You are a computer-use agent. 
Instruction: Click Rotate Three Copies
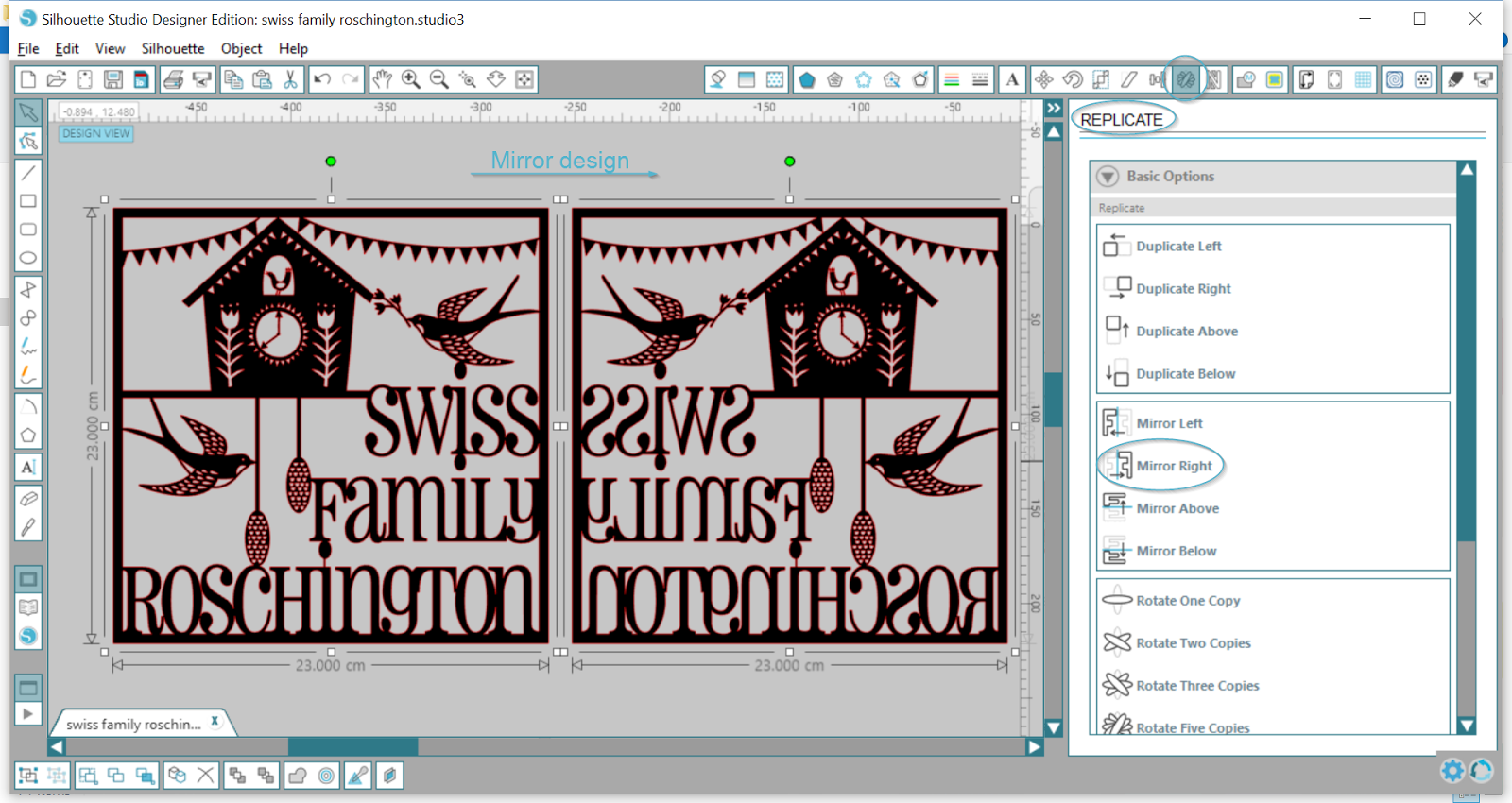point(1197,685)
